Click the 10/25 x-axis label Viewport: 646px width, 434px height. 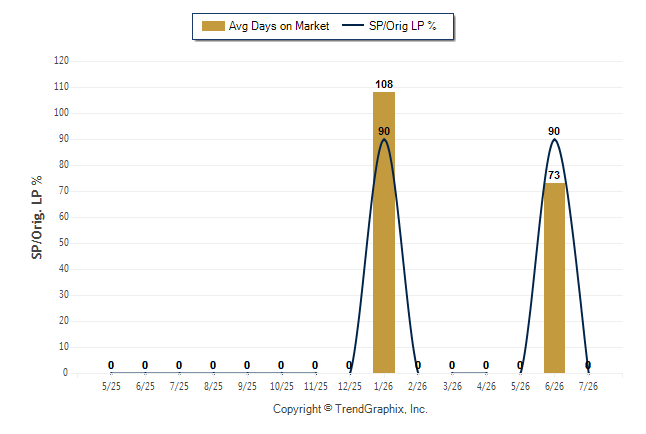[282, 386]
